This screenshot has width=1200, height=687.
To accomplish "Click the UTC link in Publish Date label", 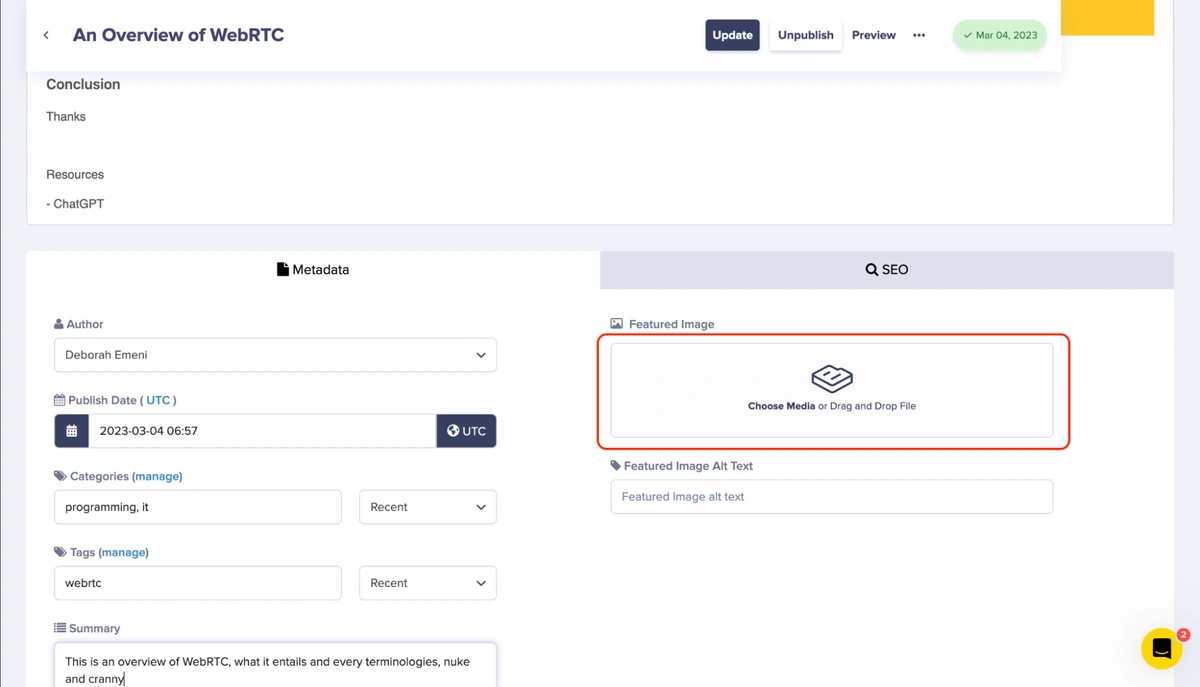I will coord(158,400).
